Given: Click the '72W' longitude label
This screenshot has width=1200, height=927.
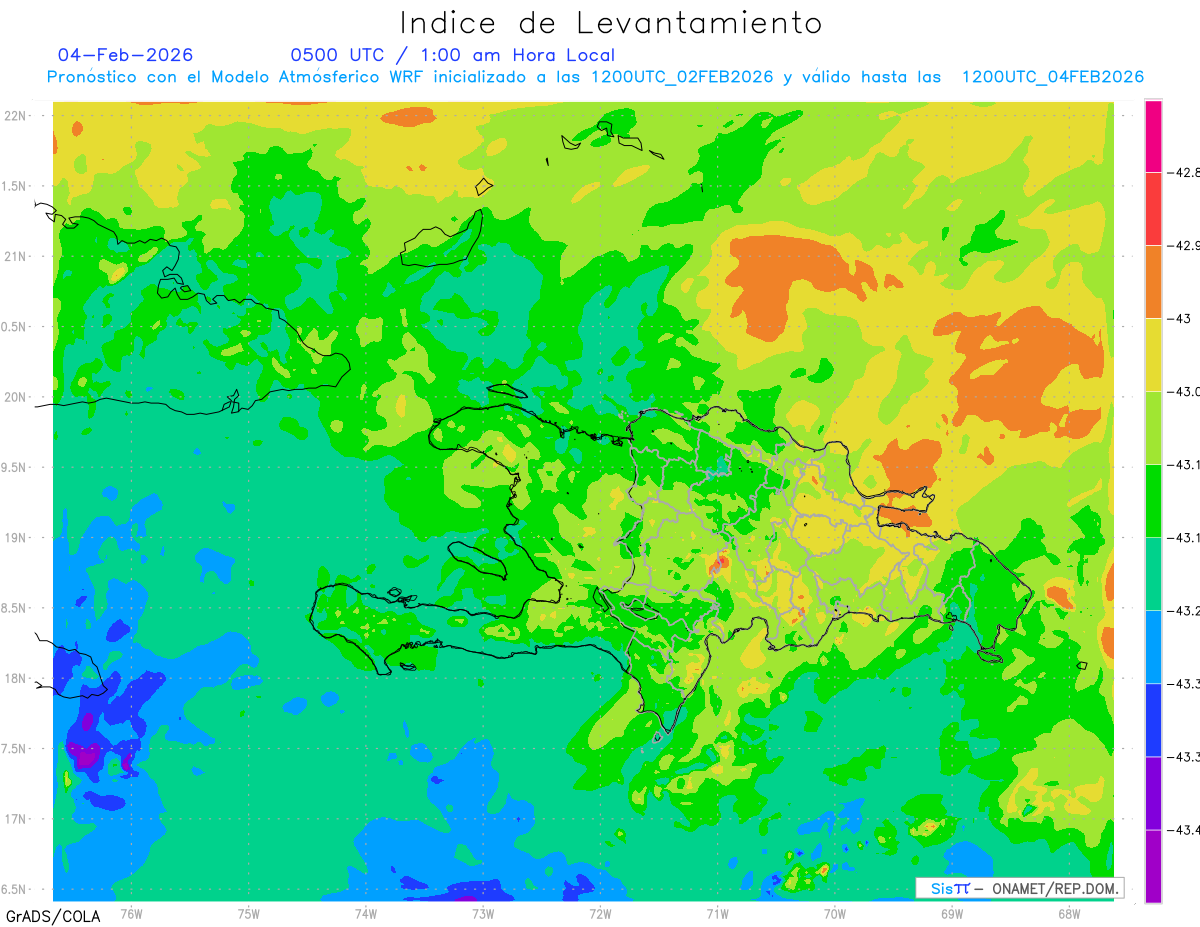Looking at the screenshot, I should 600,913.
